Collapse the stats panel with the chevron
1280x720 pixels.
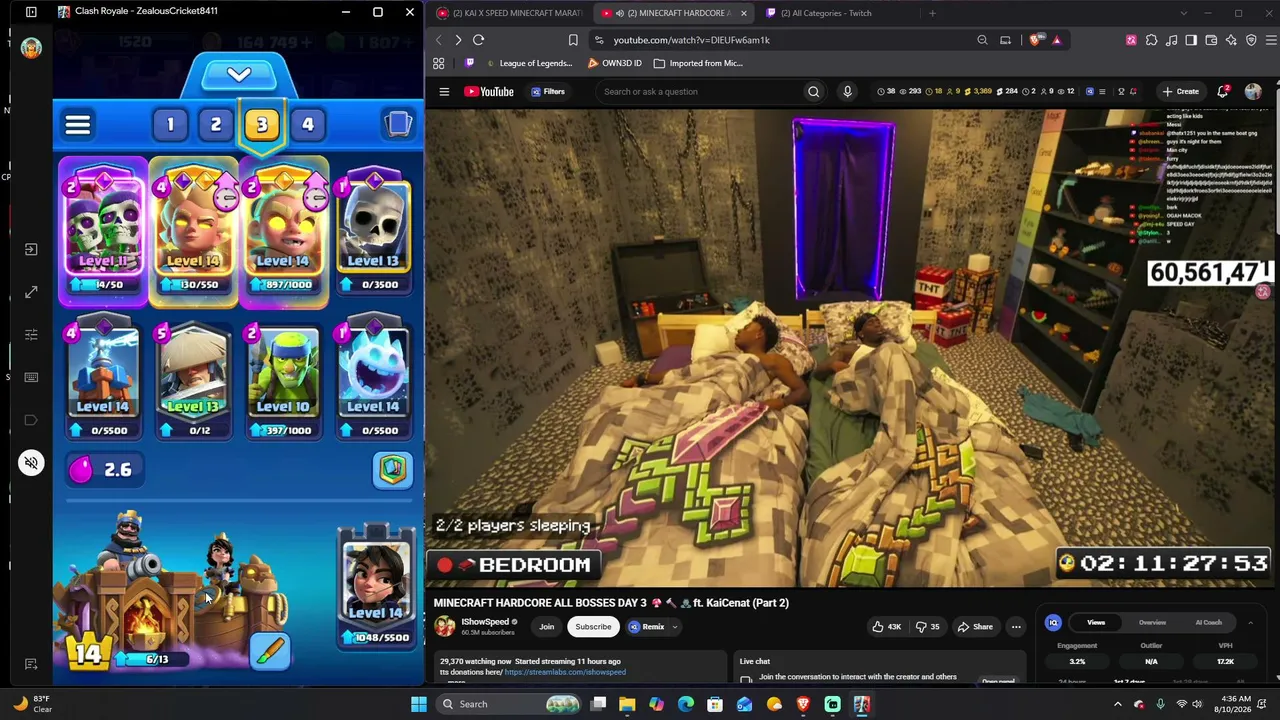tap(1250, 622)
